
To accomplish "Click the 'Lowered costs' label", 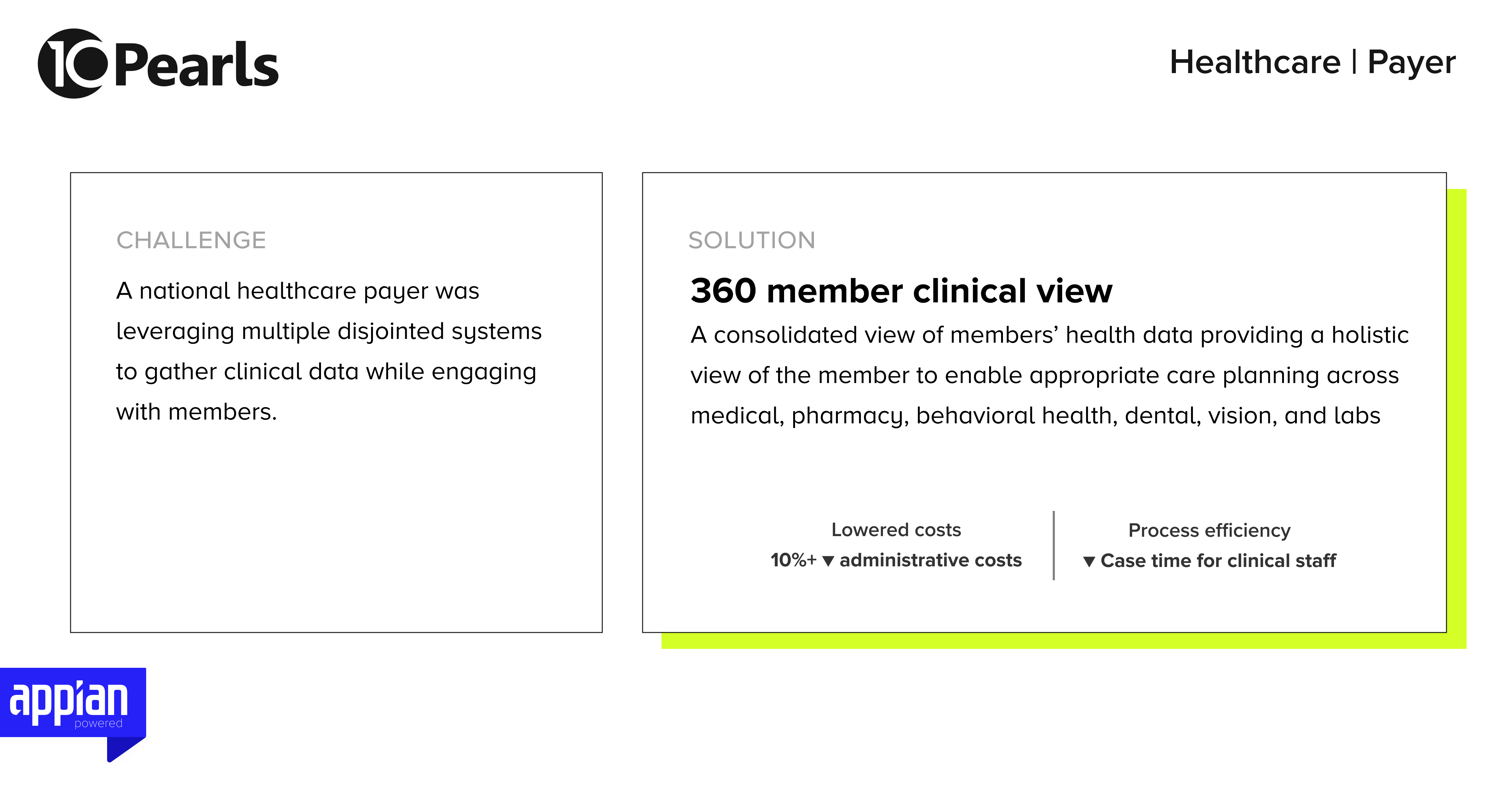I will point(896,530).
